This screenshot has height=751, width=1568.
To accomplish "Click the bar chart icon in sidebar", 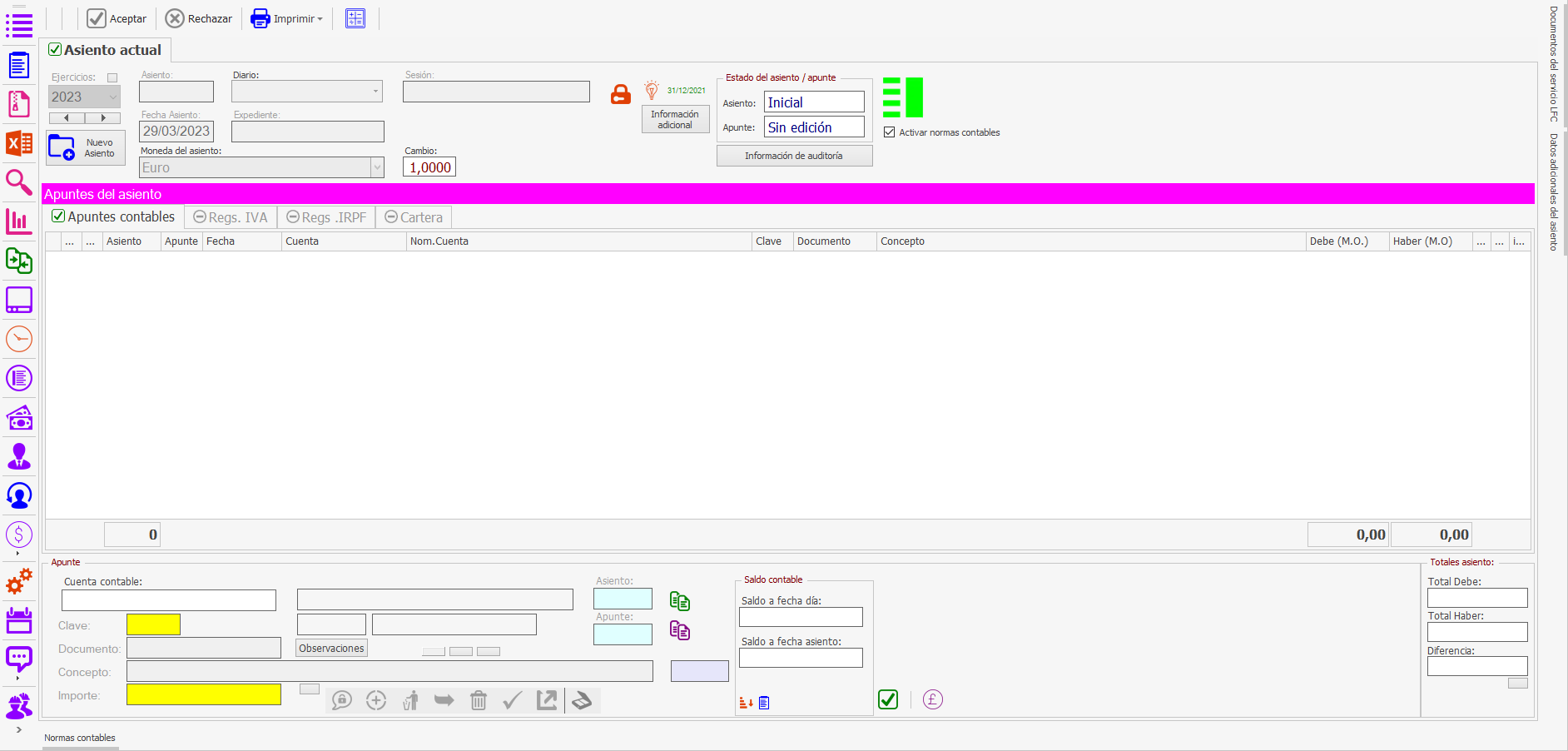I will (x=19, y=221).
